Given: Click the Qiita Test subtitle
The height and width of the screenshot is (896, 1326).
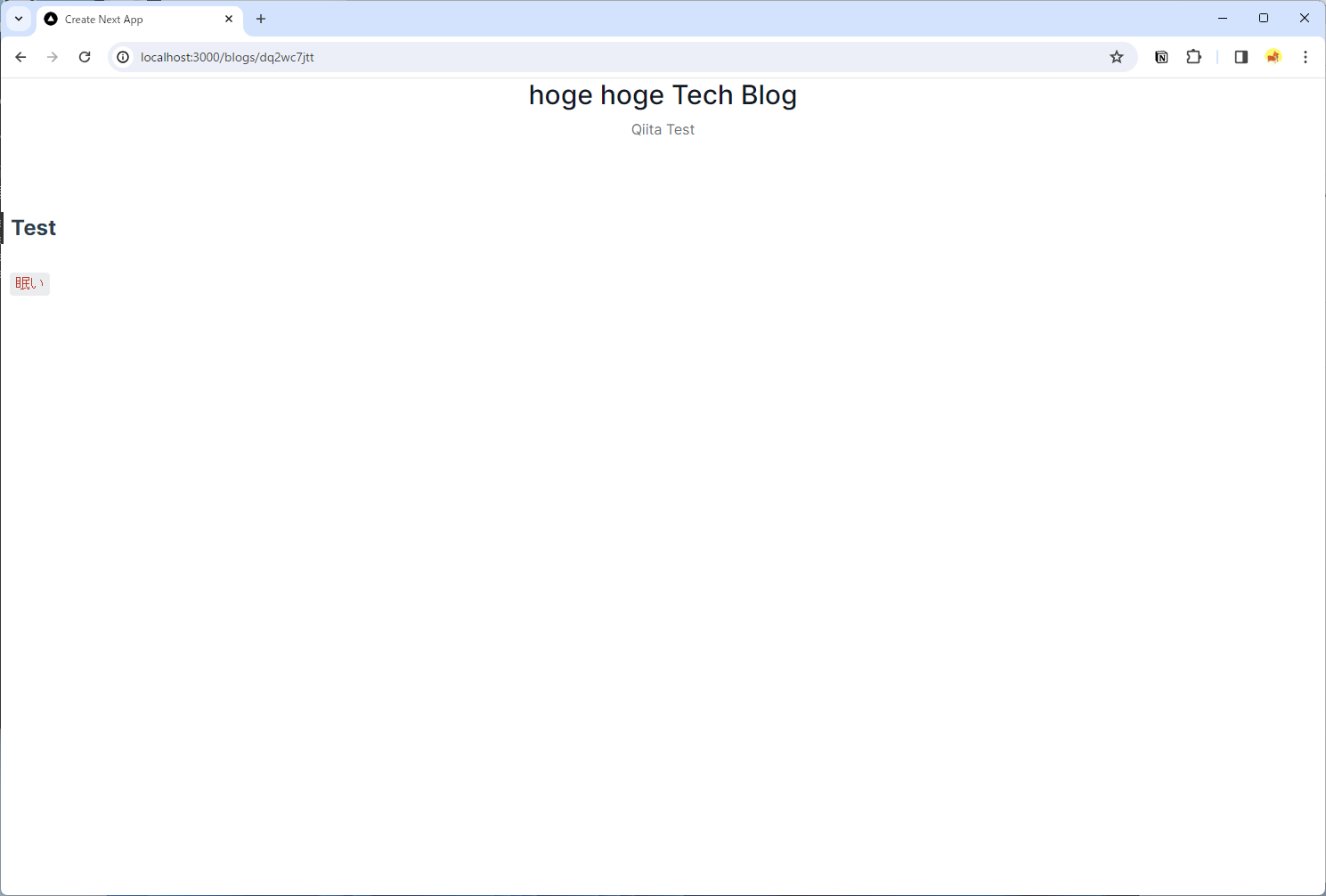Looking at the screenshot, I should tap(663, 129).
